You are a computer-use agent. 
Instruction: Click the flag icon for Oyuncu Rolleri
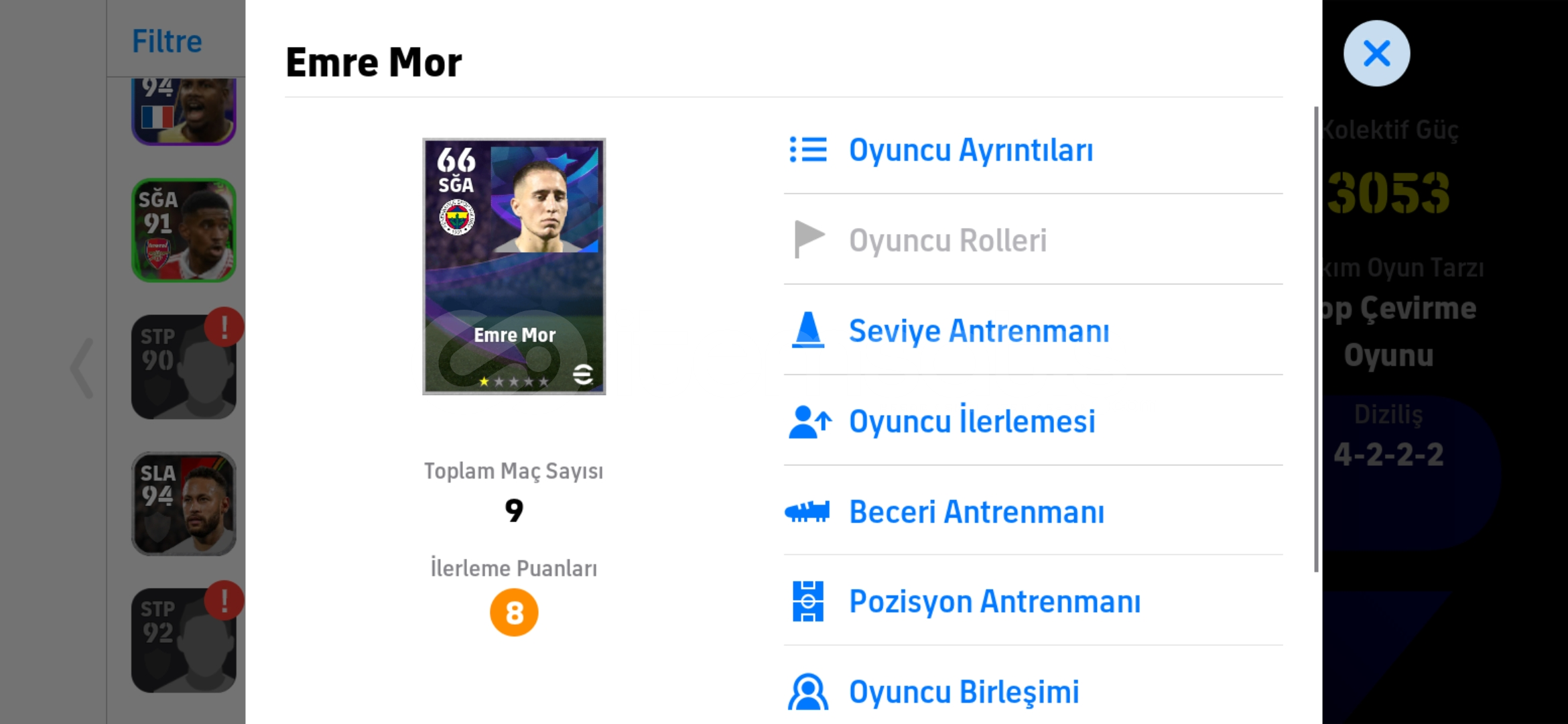(x=808, y=239)
